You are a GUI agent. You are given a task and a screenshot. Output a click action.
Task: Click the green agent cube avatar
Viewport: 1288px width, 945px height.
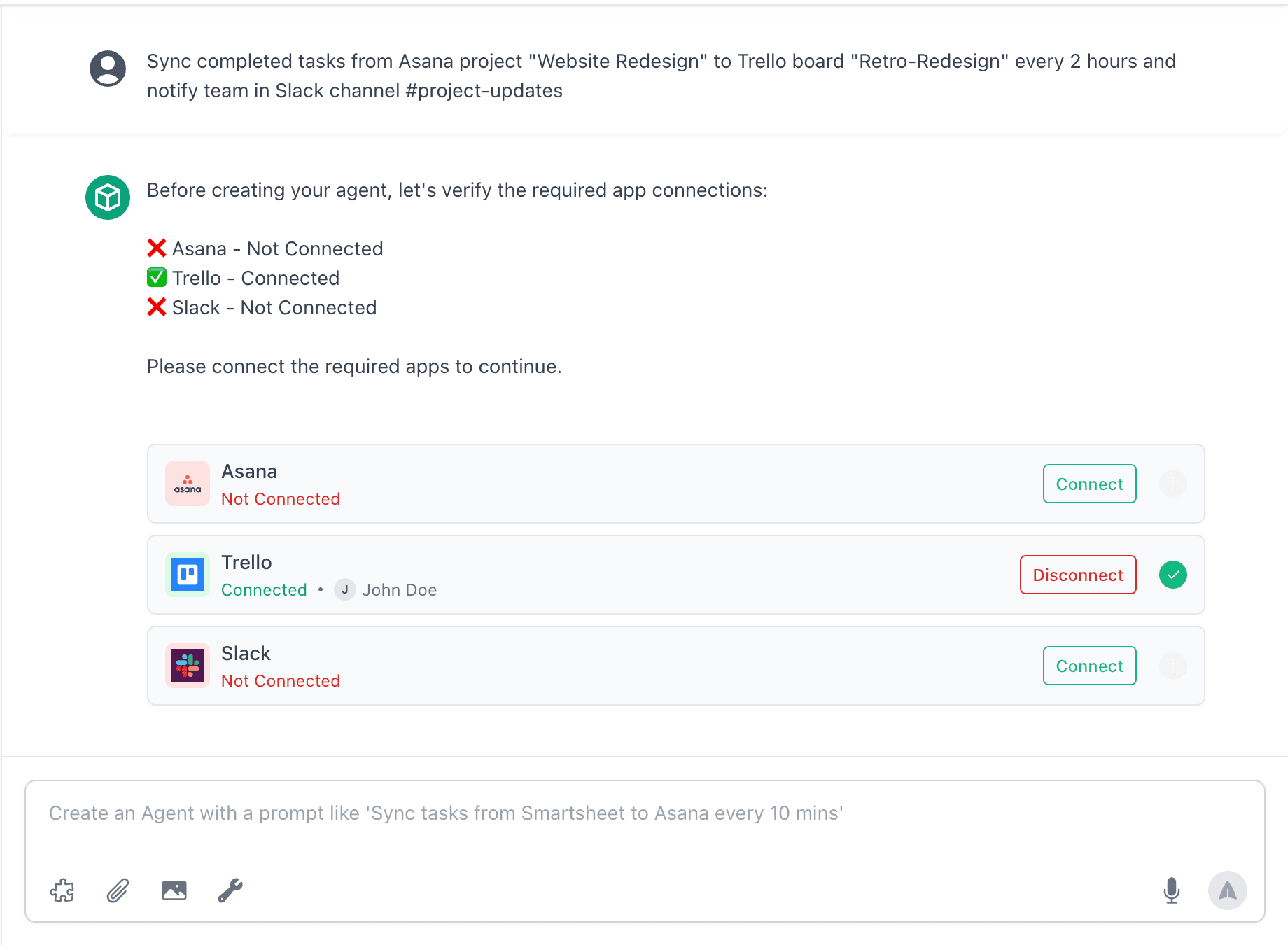click(x=108, y=197)
